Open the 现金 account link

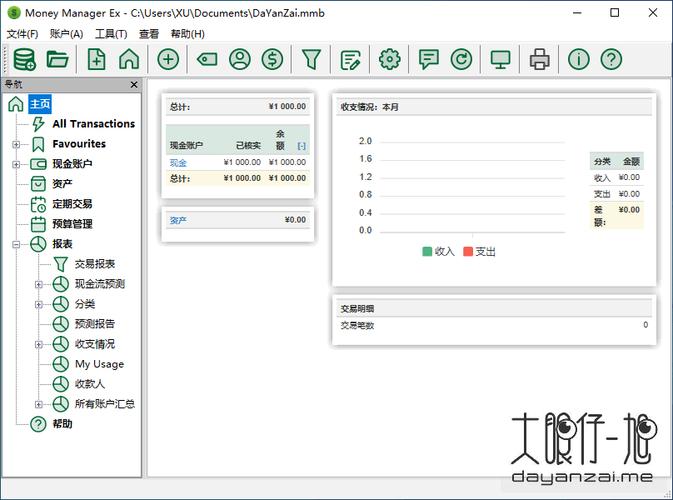point(178,163)
